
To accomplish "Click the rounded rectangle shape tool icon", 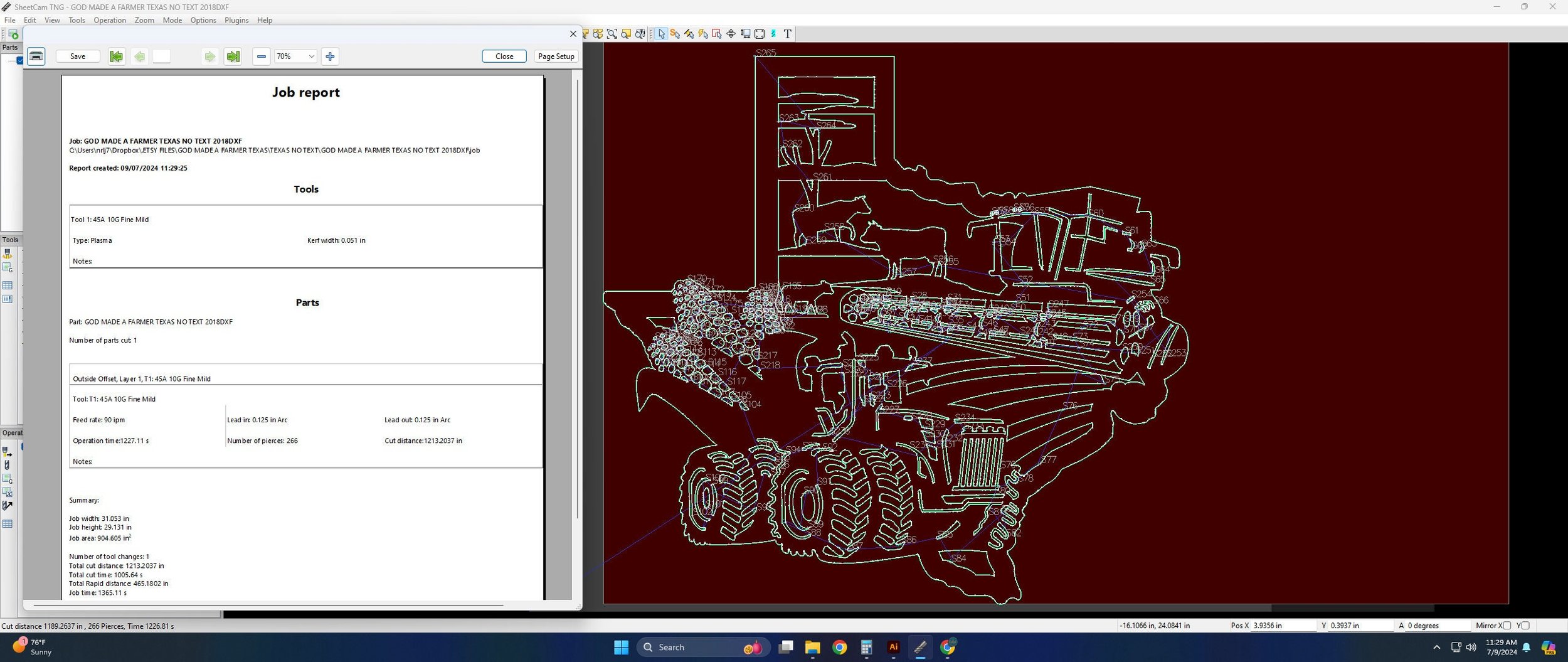I will click(760, 34).
